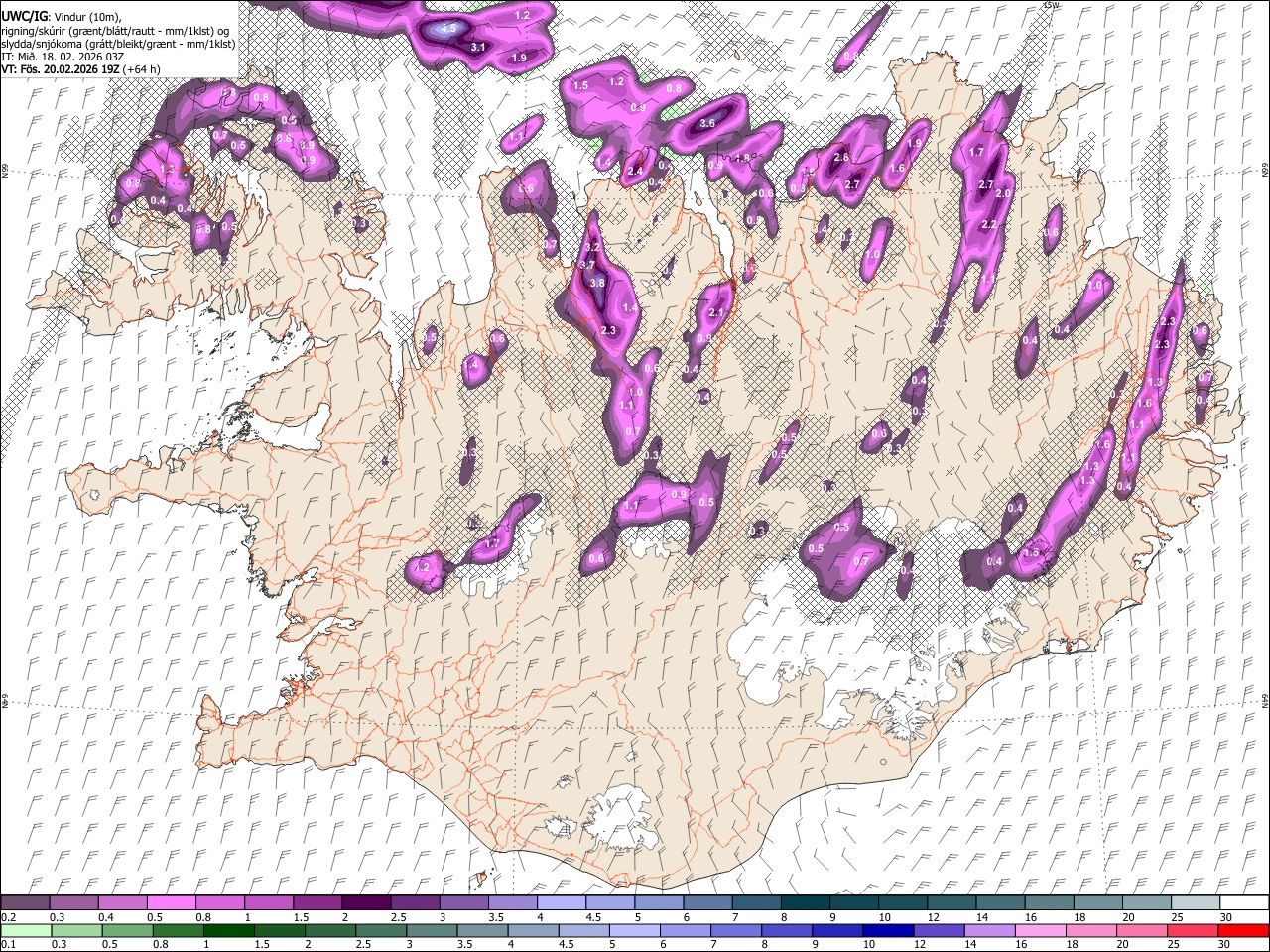Screen dimensions: 1270x952
Task: Click the 64N latitude label on right edge
Action: click(x=1265, y=700)
